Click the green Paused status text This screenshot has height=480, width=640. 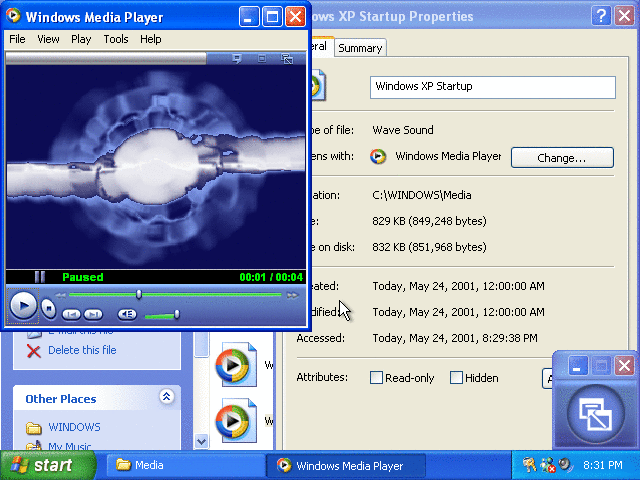pyautogui.click(x=83, y=277)
